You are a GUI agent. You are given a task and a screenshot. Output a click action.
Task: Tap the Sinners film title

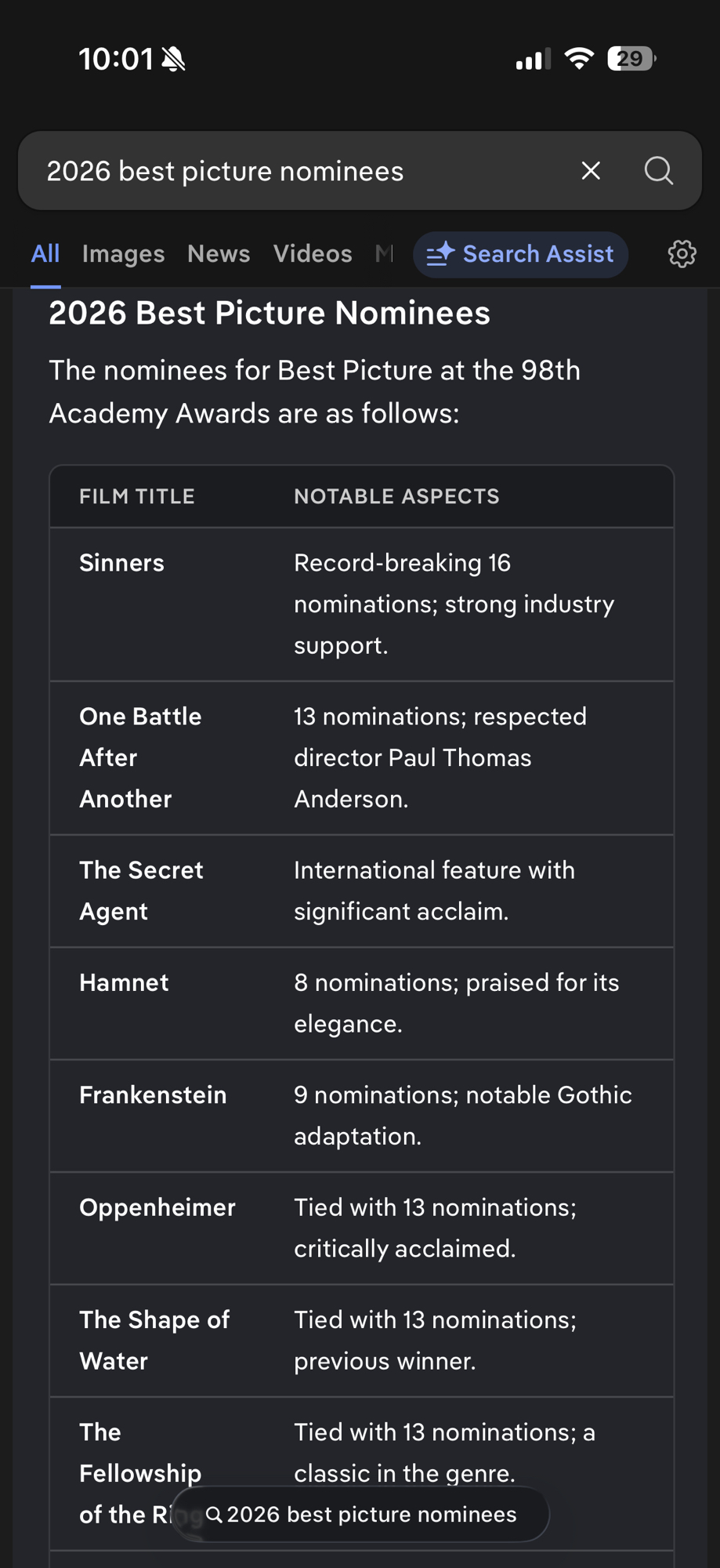pyautogui.click(x=122, y=563)
